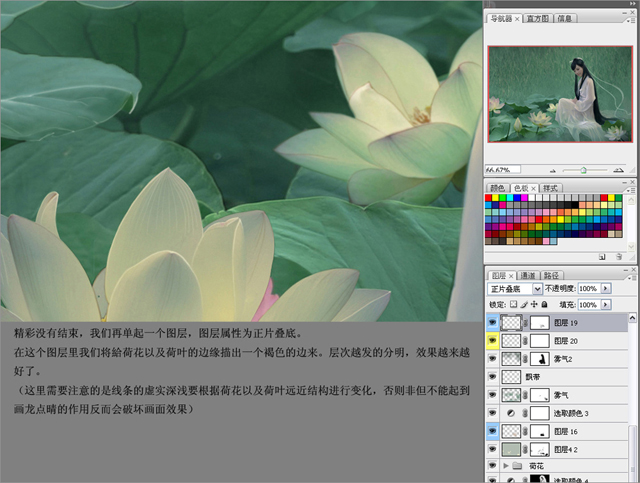The height and width of the screenshot is (483, 640).
Task: Click the layer mask thumbnail of 雾气2
Action: point(539,359)
